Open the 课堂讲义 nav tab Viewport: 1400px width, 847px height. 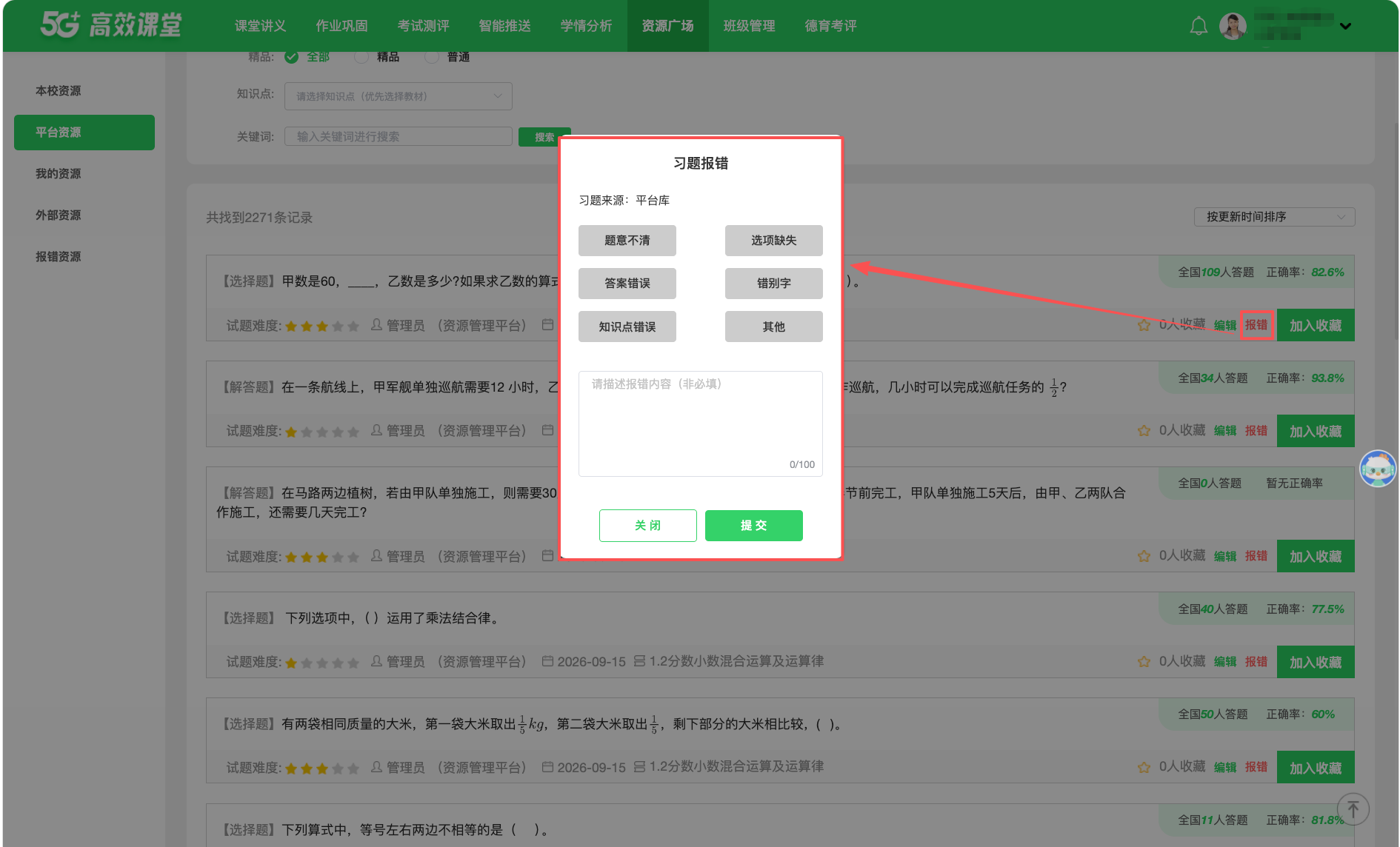261,26
